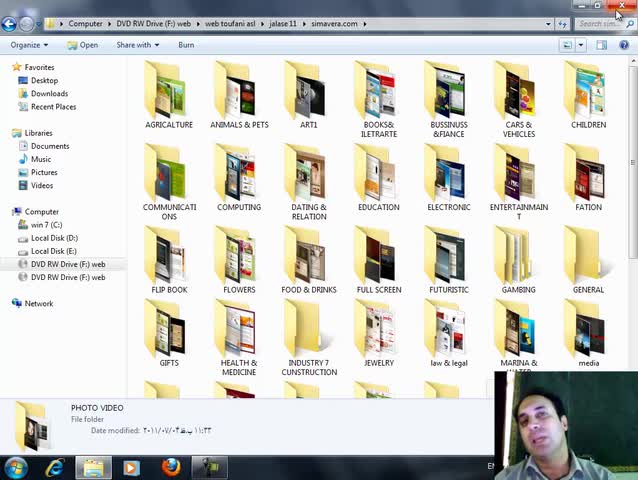
Task: Expand the recent pages arrow beside Forward
Action: coord(39,24)
